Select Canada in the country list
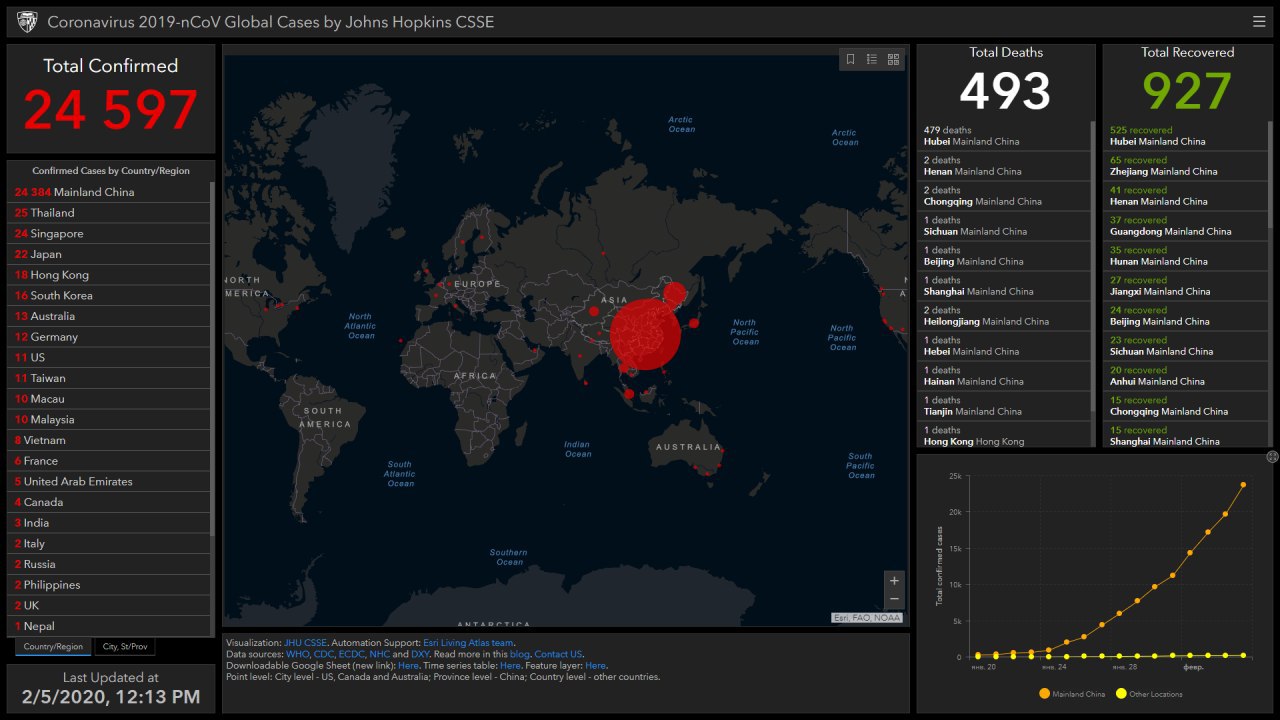 pyautogui.click(x=110, y=502)
